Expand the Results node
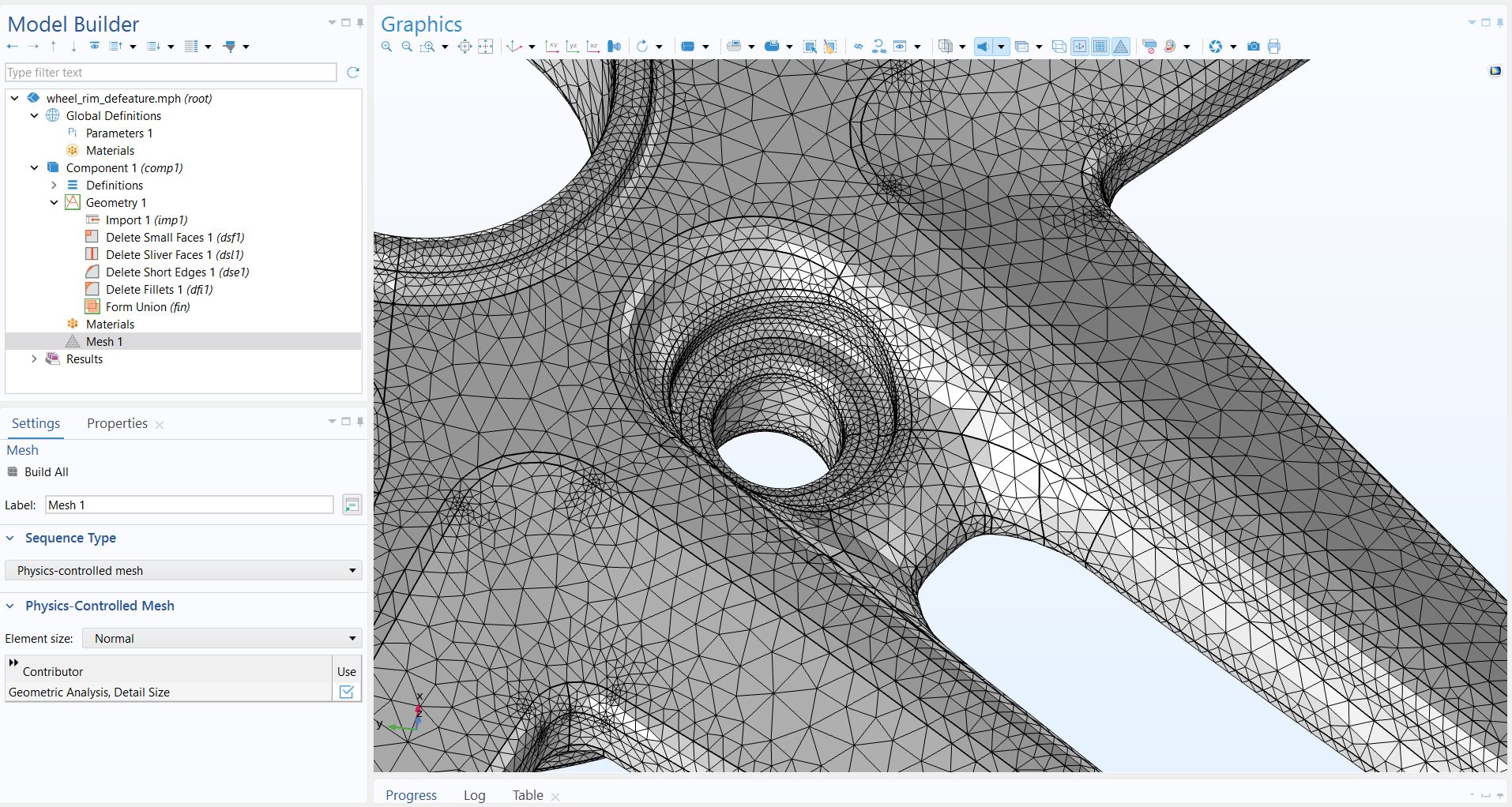This screenshot has width=1512, height=807. [34, 359]
